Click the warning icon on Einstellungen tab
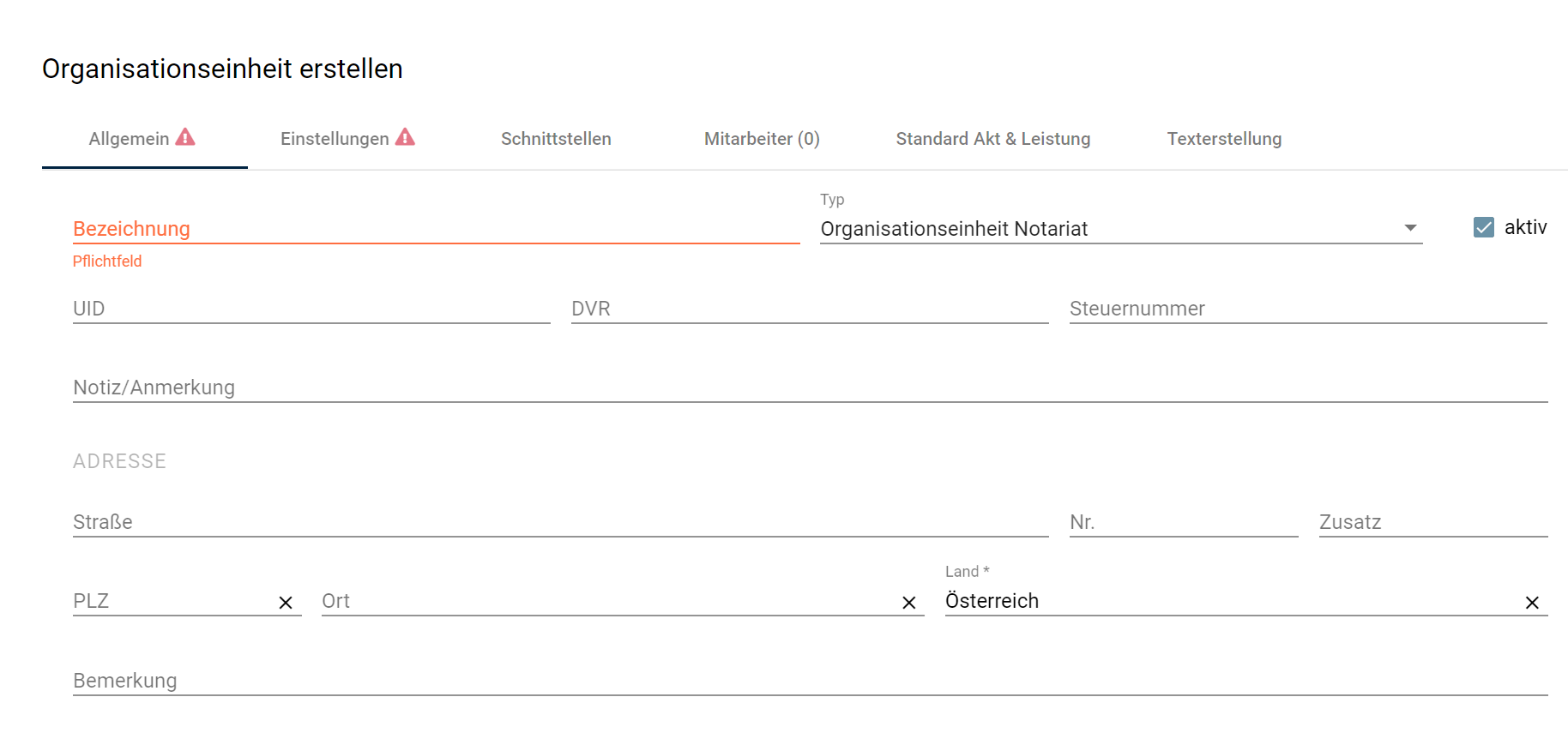The width and height of the screenshot is (1568, 751). tap(405, 137)
